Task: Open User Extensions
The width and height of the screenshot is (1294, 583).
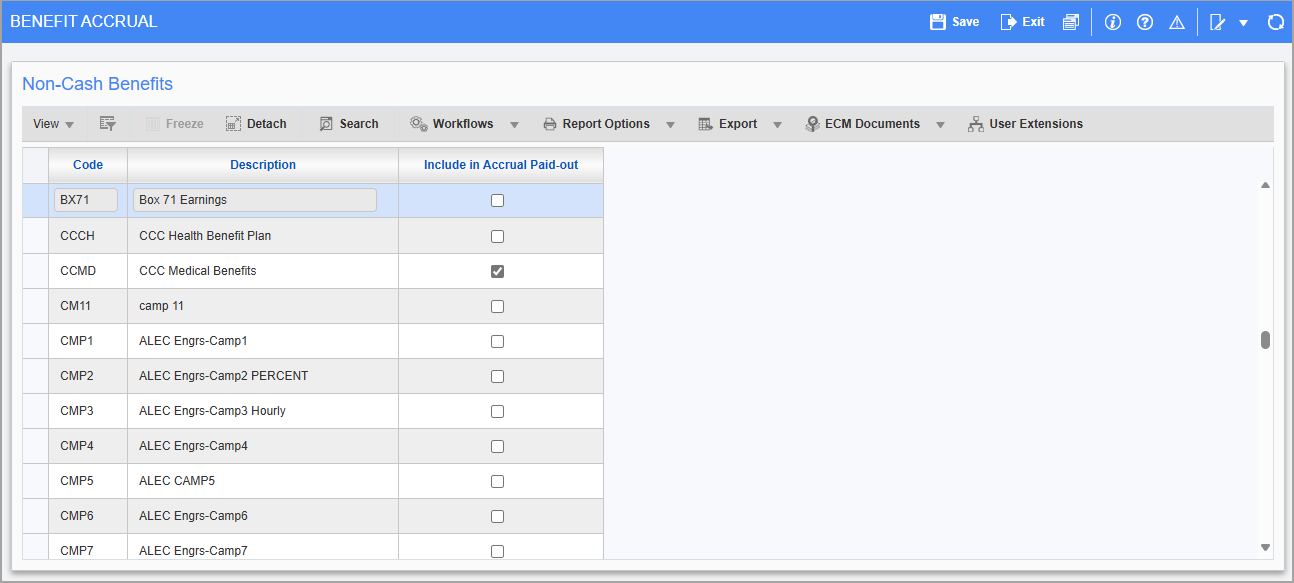Action: [x=1025, y=124]
